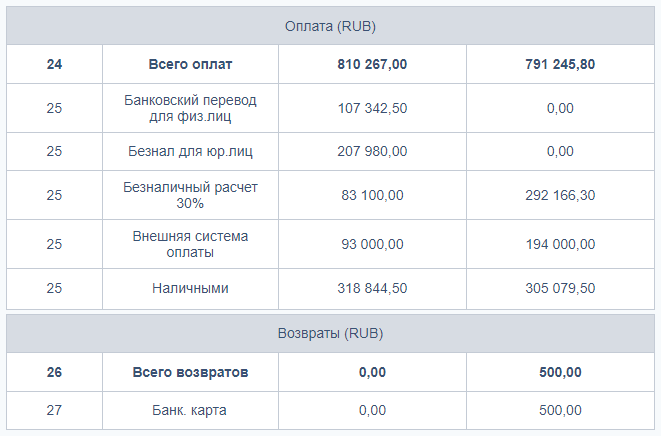
Task: Click row number 24 cell
Action: coord(54,65)
